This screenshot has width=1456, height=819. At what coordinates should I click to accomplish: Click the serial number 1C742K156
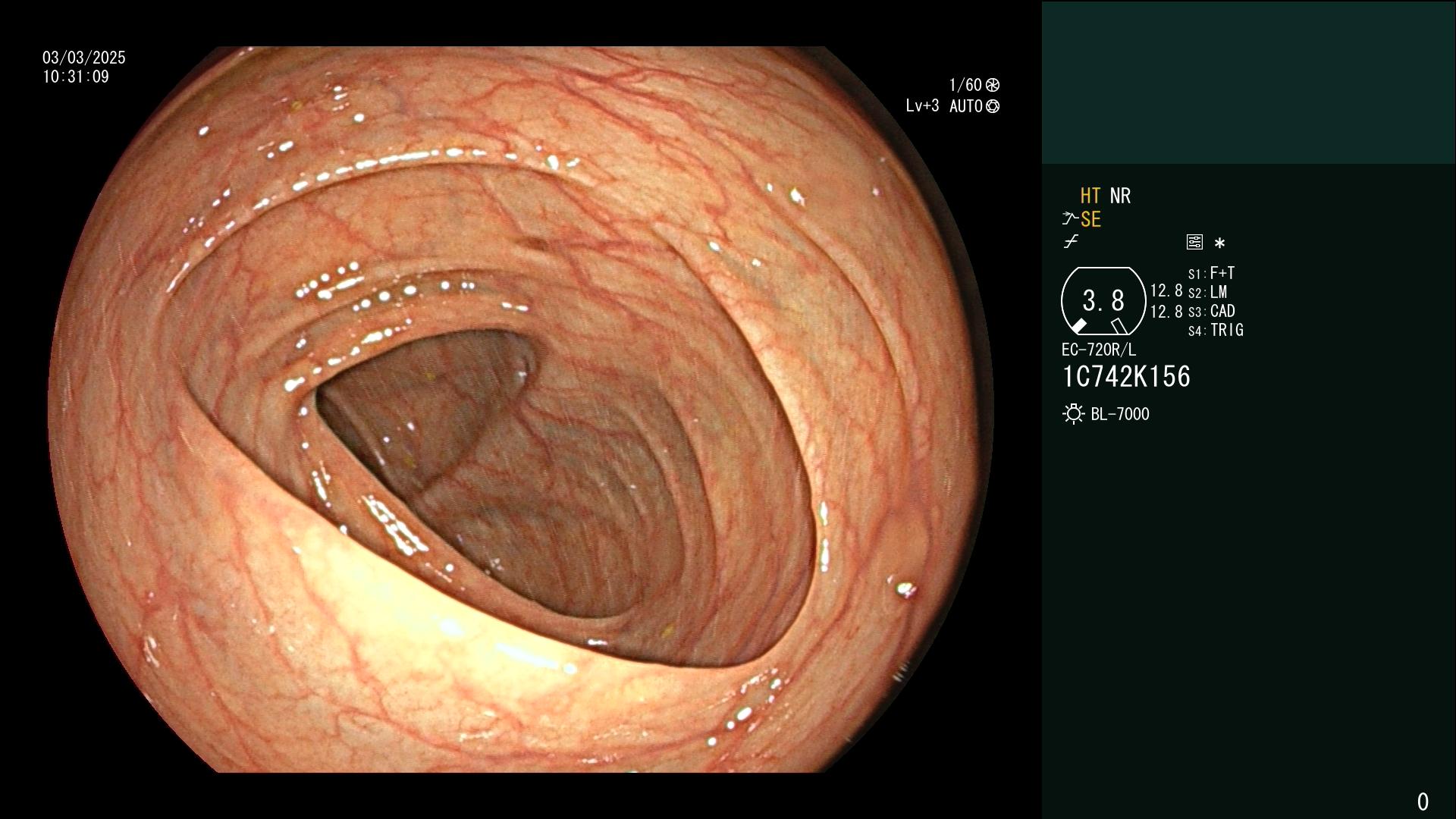(x=1126, y=377)
